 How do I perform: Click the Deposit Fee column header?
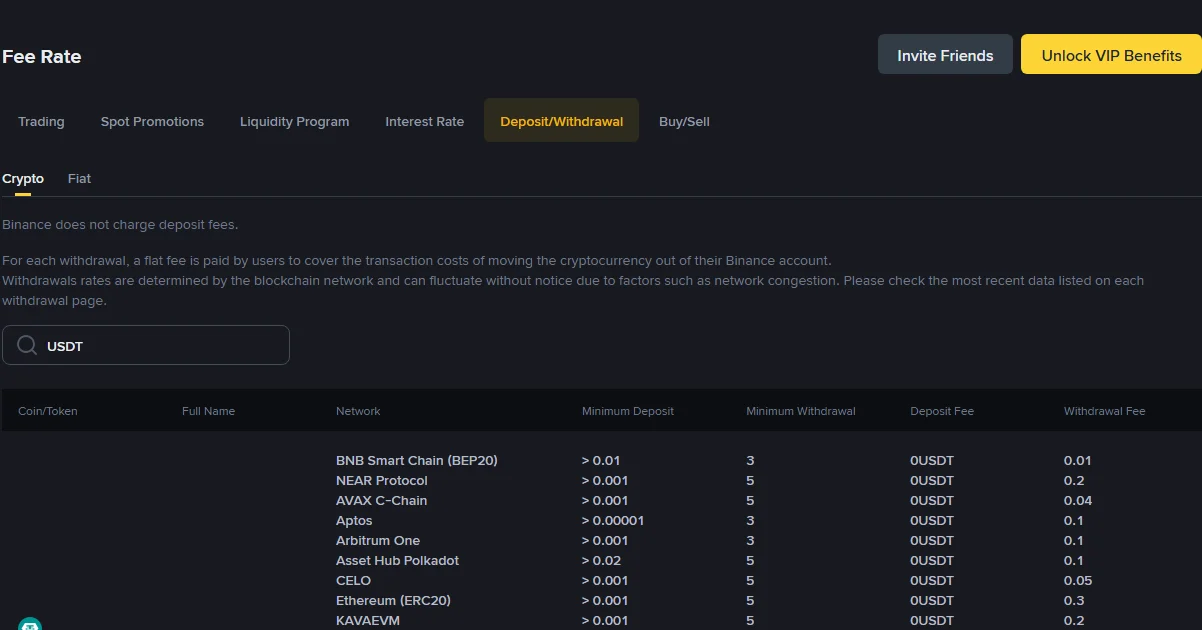[x=941, y=411]
